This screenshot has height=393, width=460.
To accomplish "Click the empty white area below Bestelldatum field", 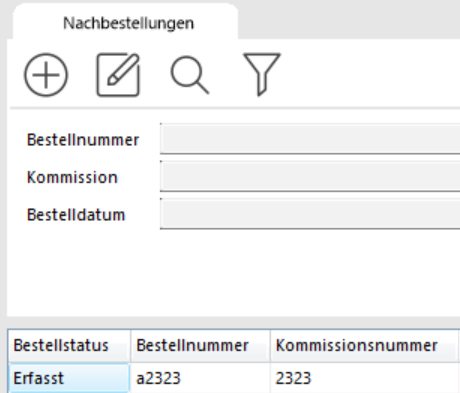I will click(x=233, y=273).
